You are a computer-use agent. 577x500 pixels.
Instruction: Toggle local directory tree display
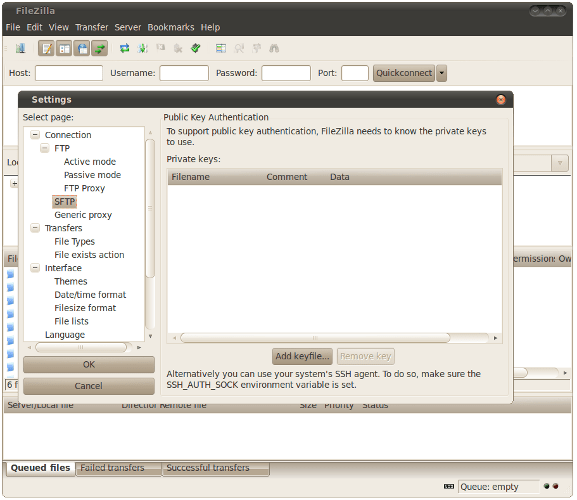coord(64,48)
